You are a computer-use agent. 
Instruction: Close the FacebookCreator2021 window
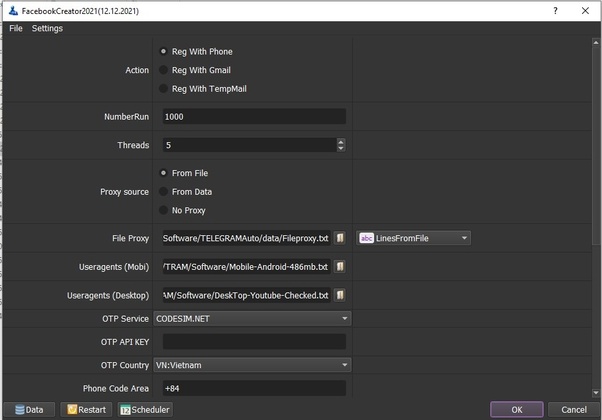point(585,11)
